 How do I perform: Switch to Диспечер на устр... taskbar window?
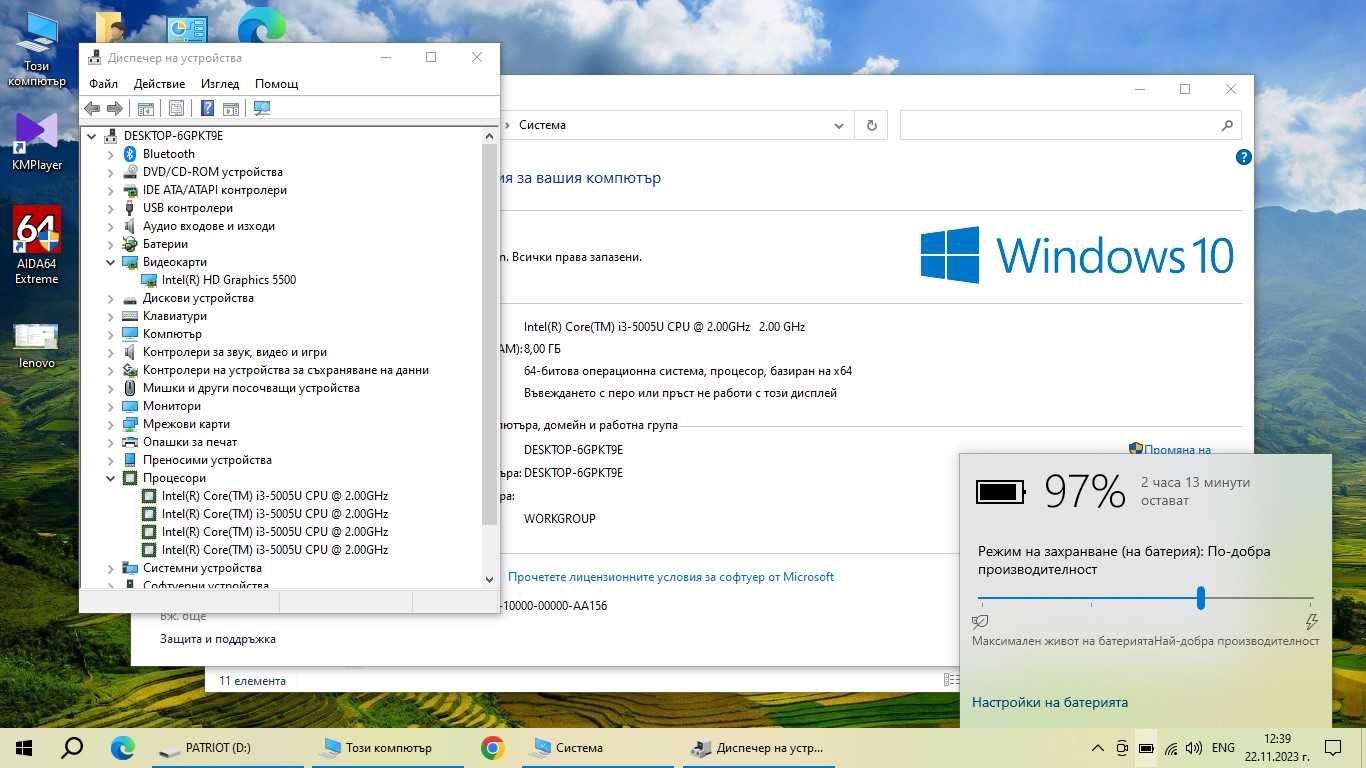757,747
